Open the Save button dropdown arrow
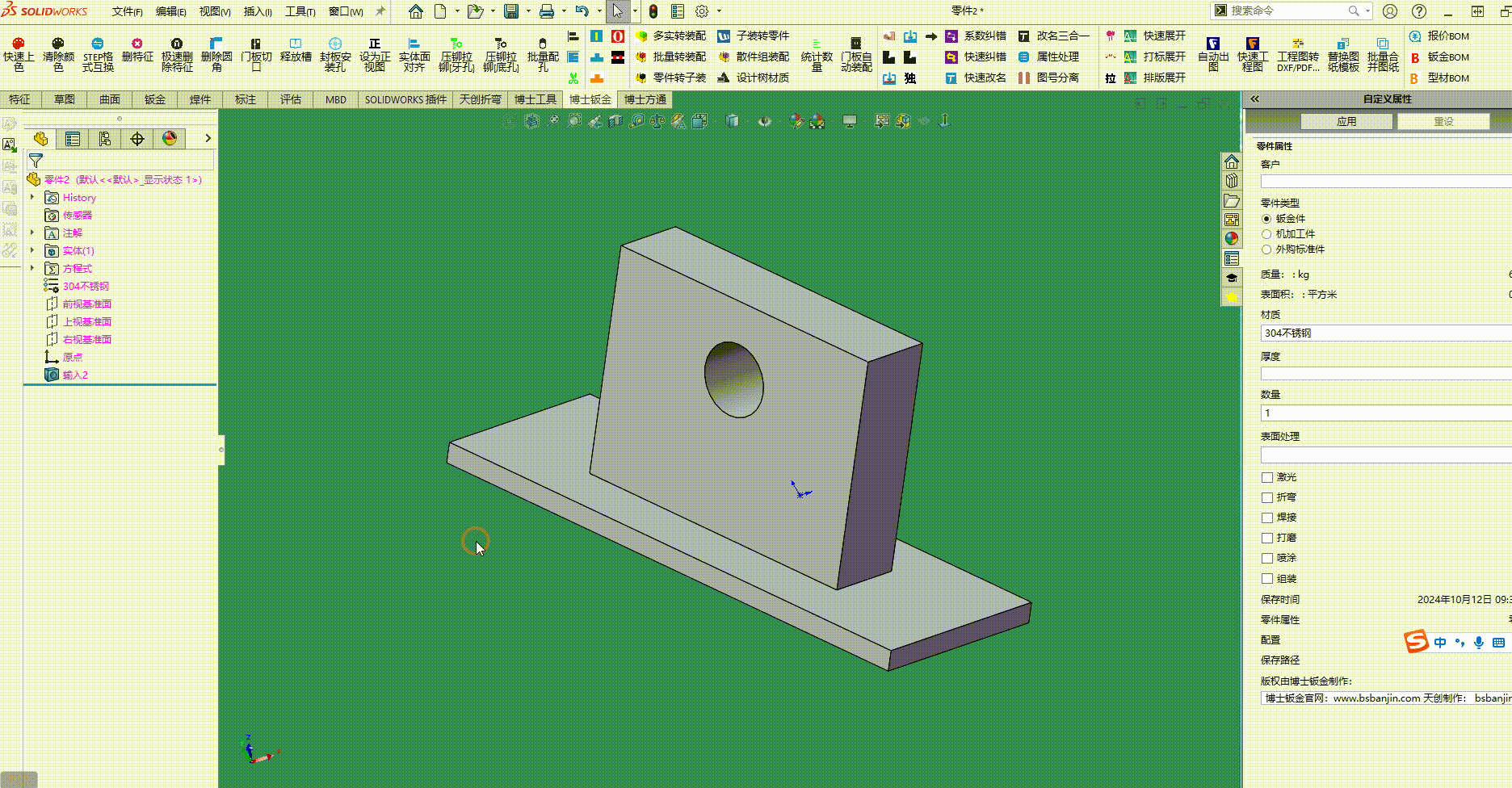The height and width of the screenshot is (788, 1512). coord(527,11)
